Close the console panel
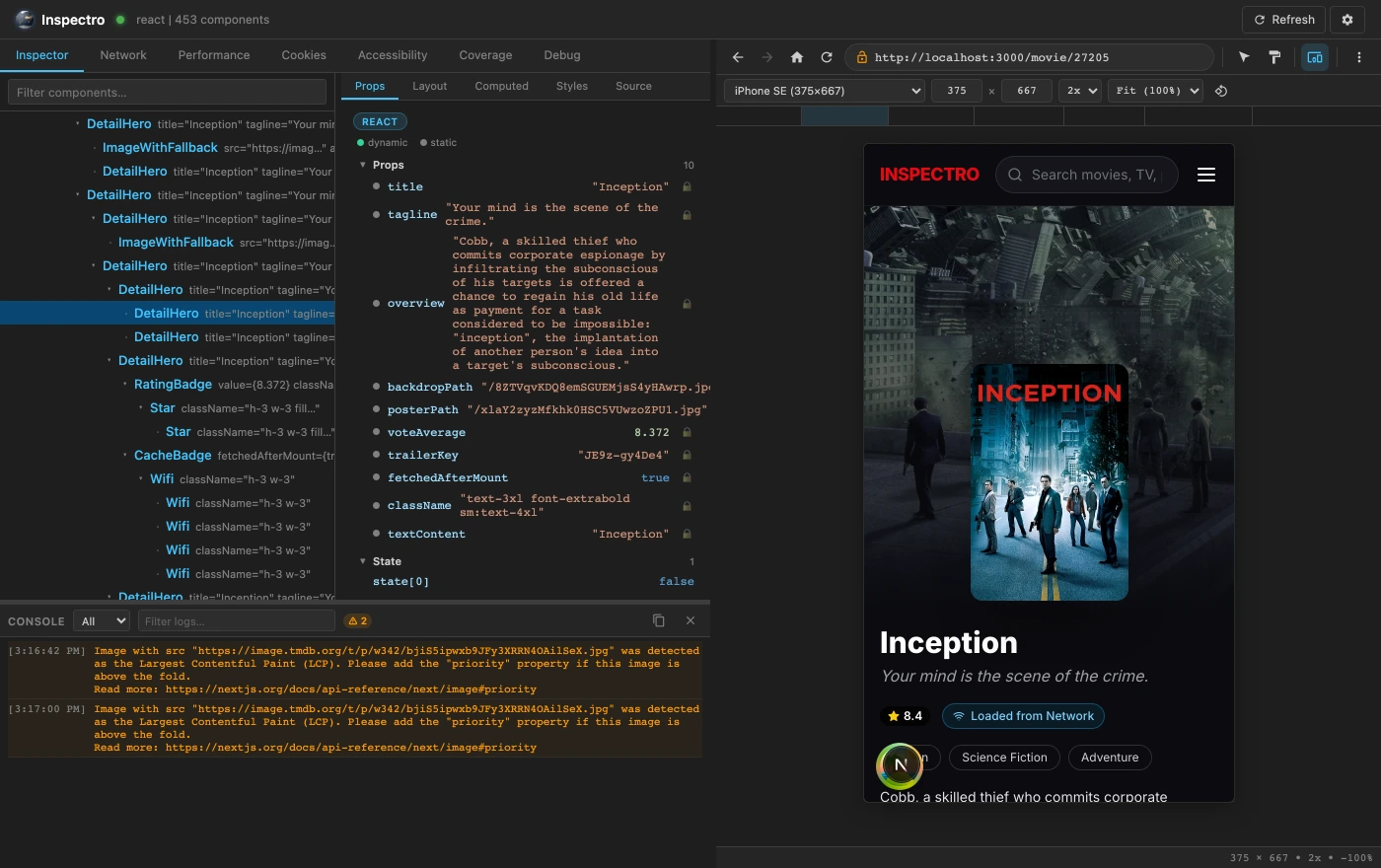 coord(690,620)
